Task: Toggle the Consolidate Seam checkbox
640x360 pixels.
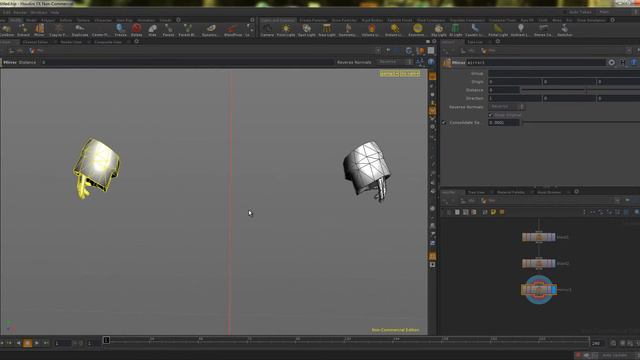Action: [444, 122]
